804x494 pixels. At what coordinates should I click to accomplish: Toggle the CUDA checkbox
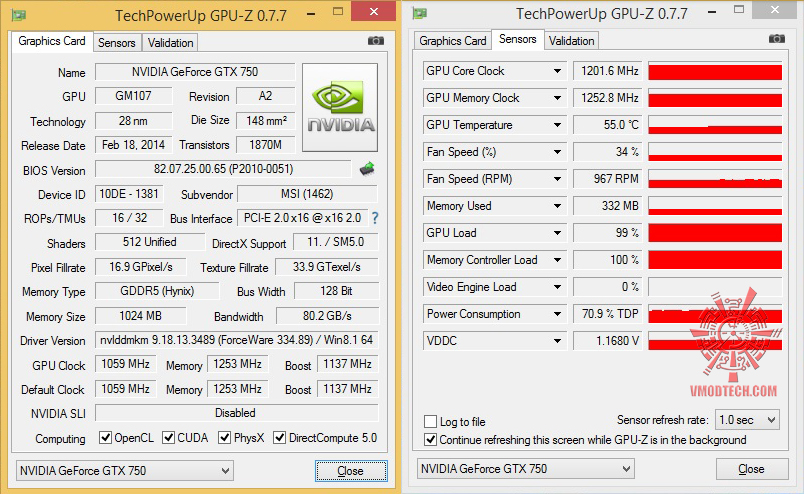point(169,438)
